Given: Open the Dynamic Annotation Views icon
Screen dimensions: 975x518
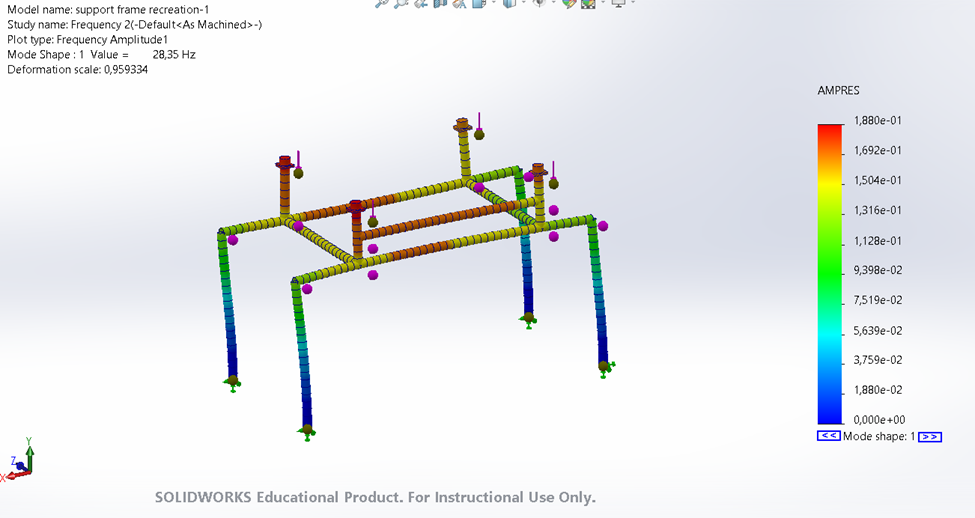Looking at the screenshot, I should point(459,3).
